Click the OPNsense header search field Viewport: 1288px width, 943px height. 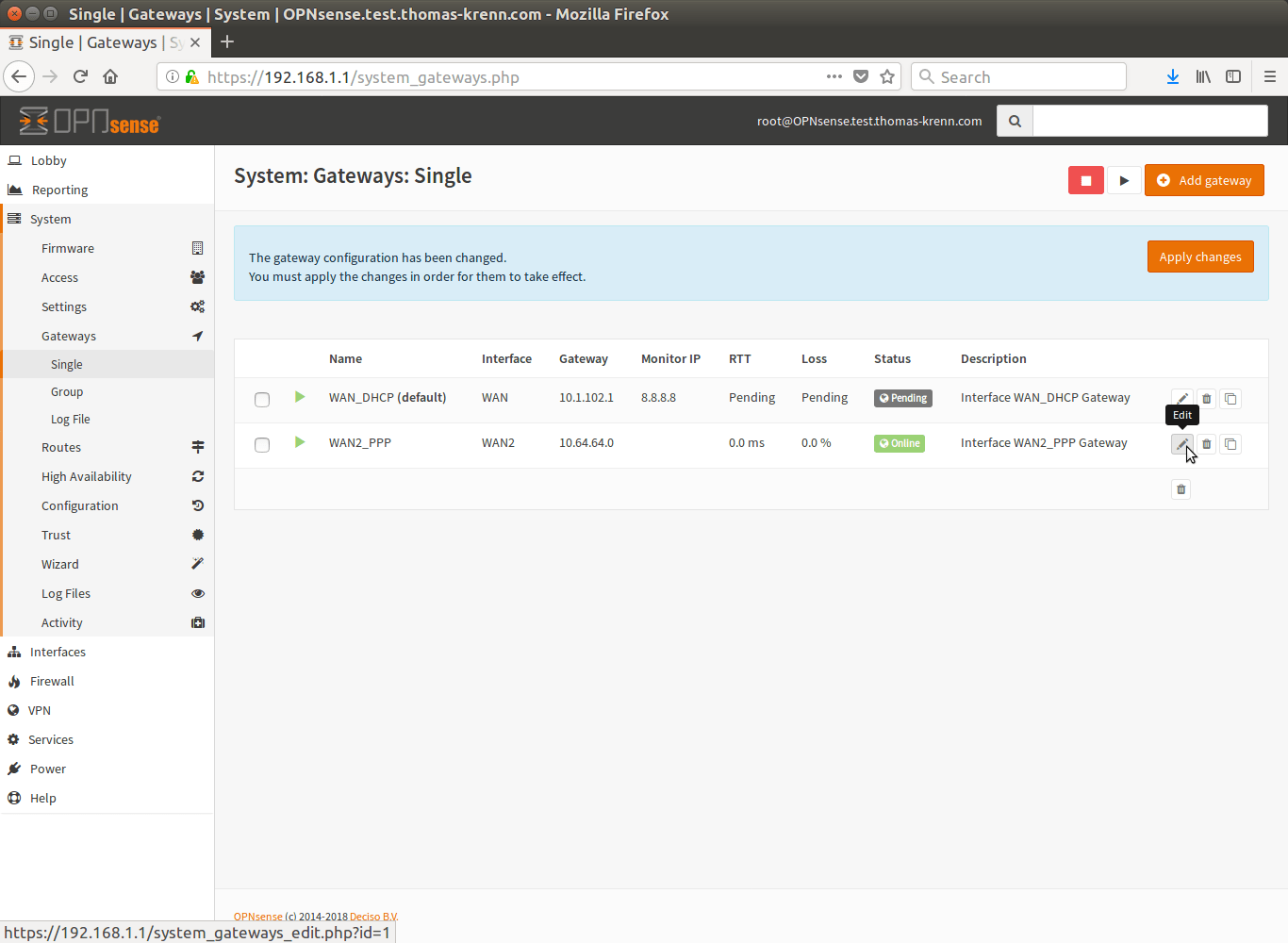point(1149,121)
